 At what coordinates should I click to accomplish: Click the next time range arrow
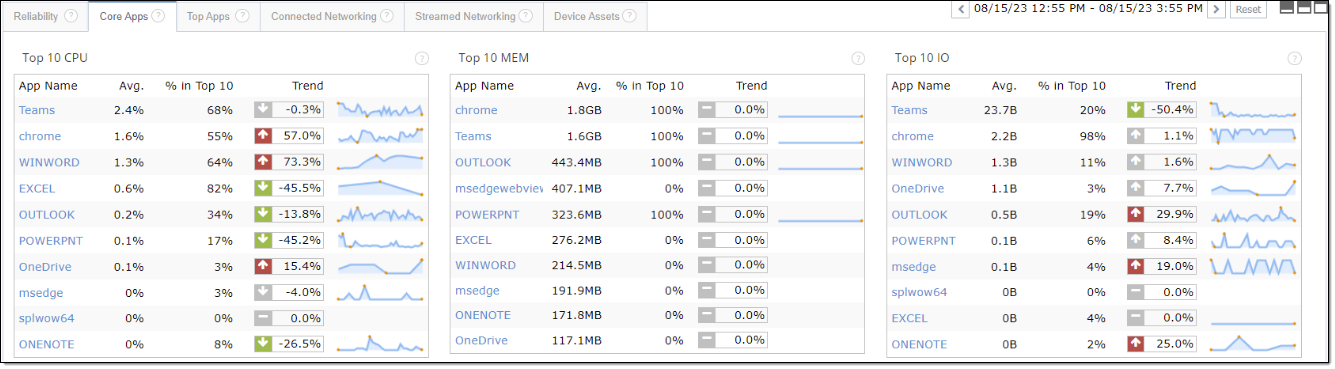click(1216, 9)
